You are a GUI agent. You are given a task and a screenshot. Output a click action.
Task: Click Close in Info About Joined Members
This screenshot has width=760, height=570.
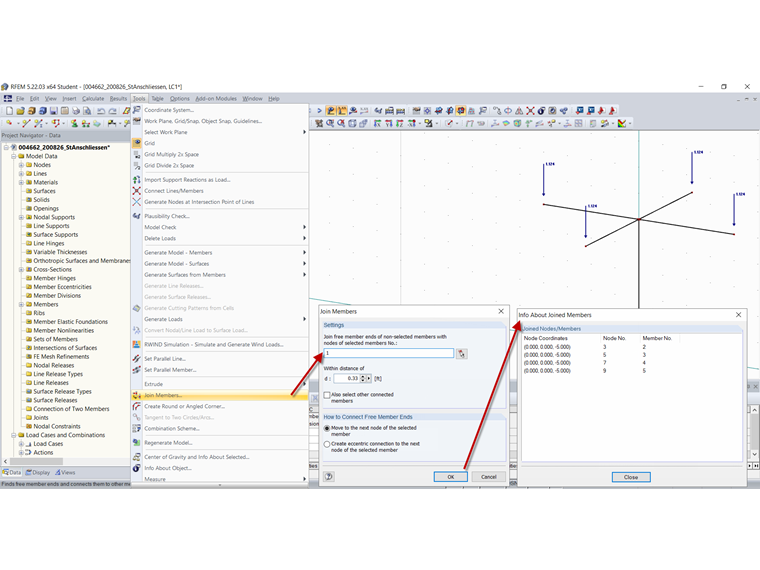click(x=631, y=477)
